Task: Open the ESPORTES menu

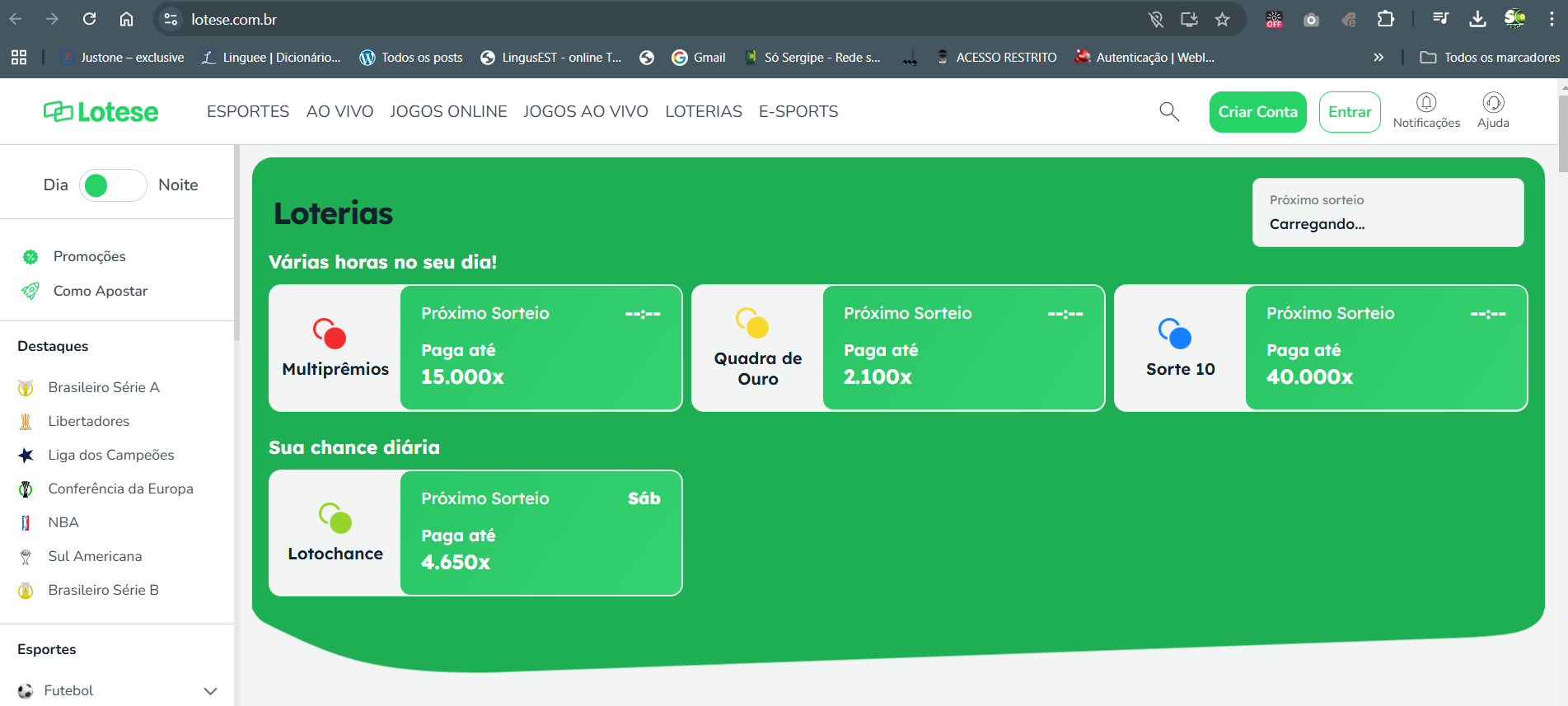Action: pyautogui.click(x=248, y=111)
